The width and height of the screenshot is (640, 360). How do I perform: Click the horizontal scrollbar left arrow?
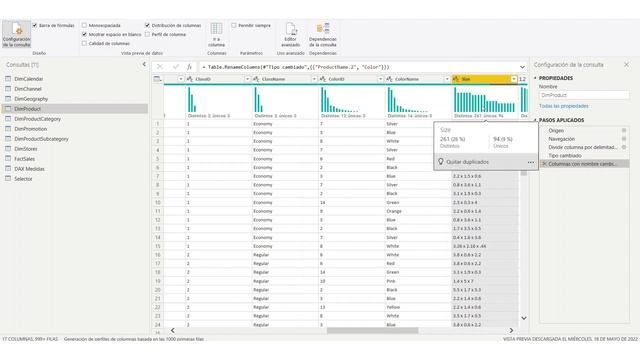click(x=172, y=330)
